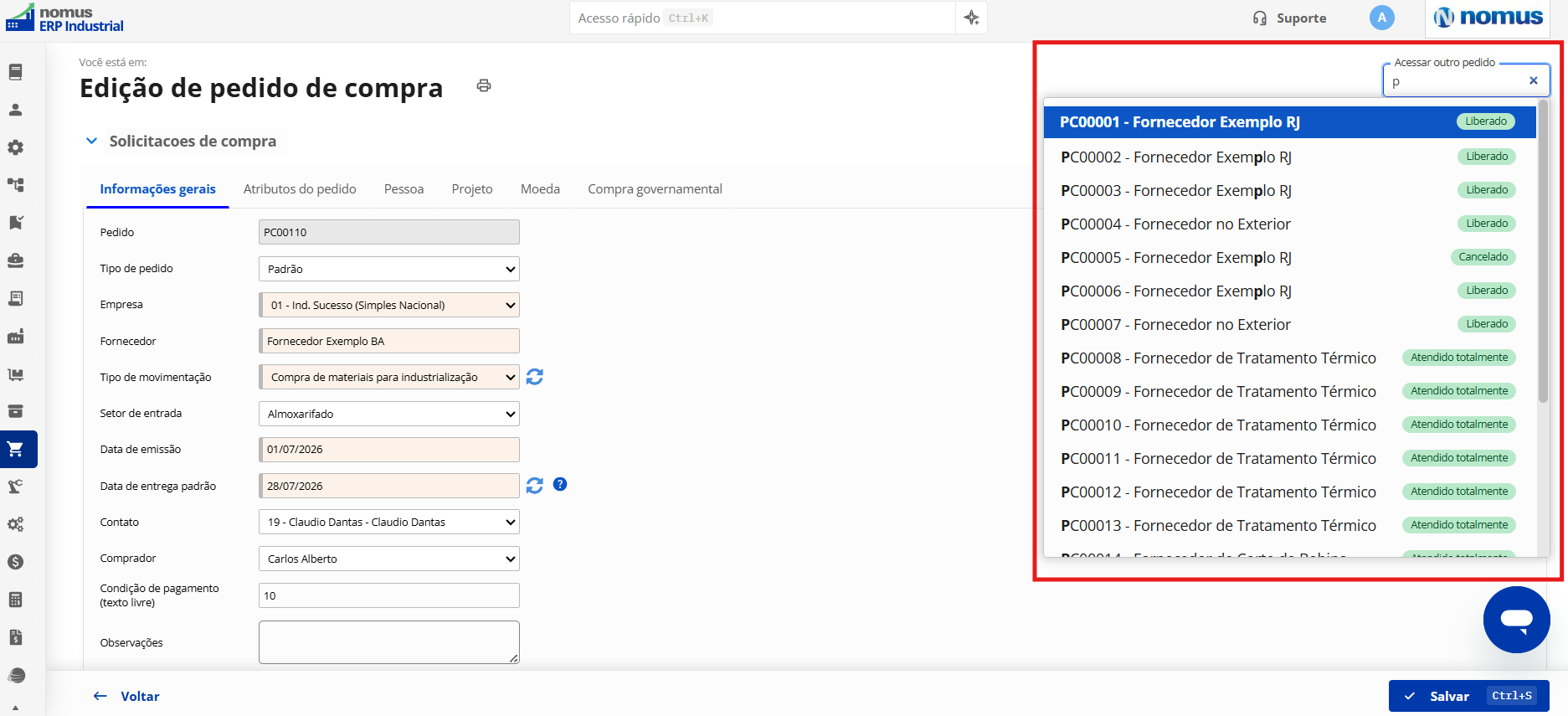Screen dimensions: 1568x716
Task: Select order PC00002 in list
Action: click(x=1290, y=157)
